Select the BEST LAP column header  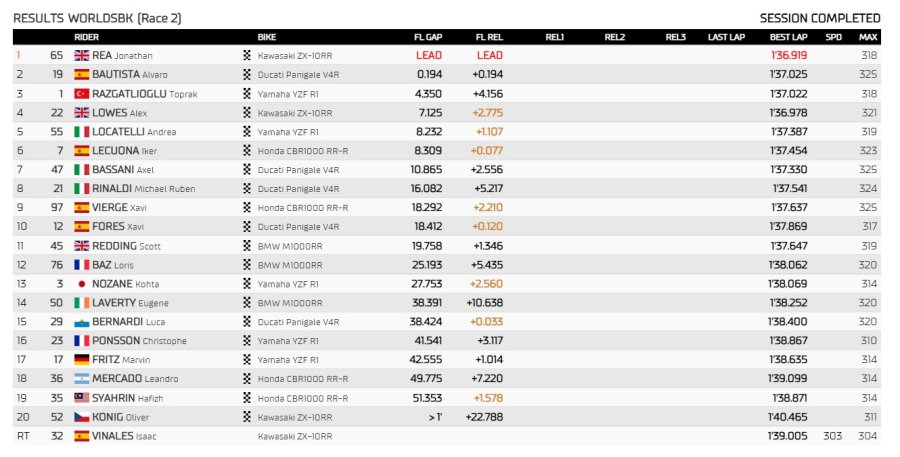click(788, 37)
